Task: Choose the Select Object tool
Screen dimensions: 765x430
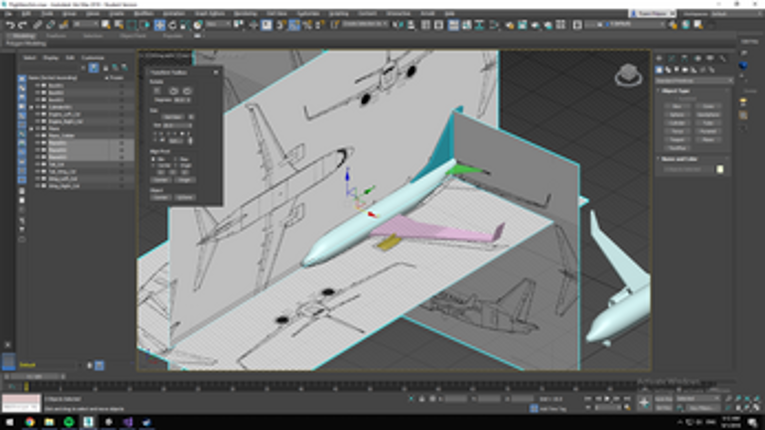Action: click(x=106, y=25)
